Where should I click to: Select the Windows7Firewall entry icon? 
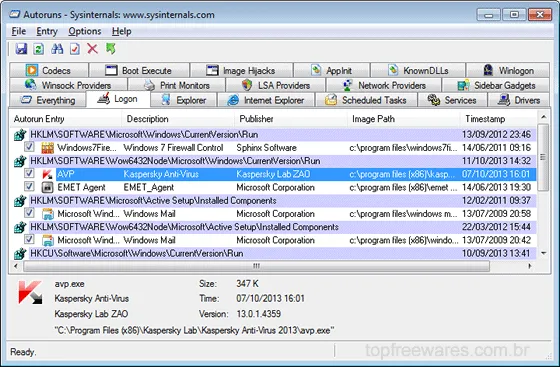(47, 147)
